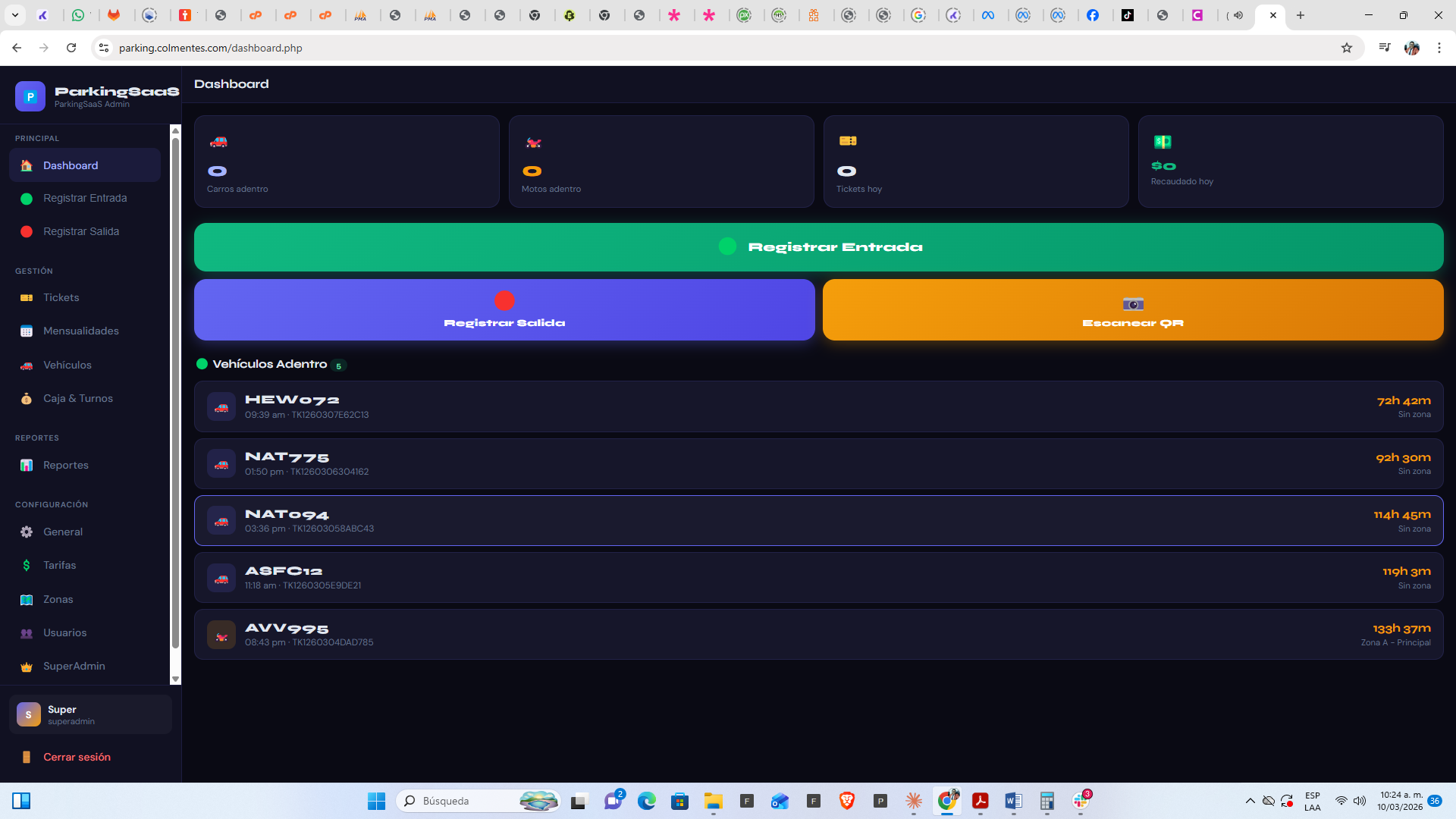Bookmark this page with the star icon
The image size is (1456, 819).
(x=1347, y=48)
